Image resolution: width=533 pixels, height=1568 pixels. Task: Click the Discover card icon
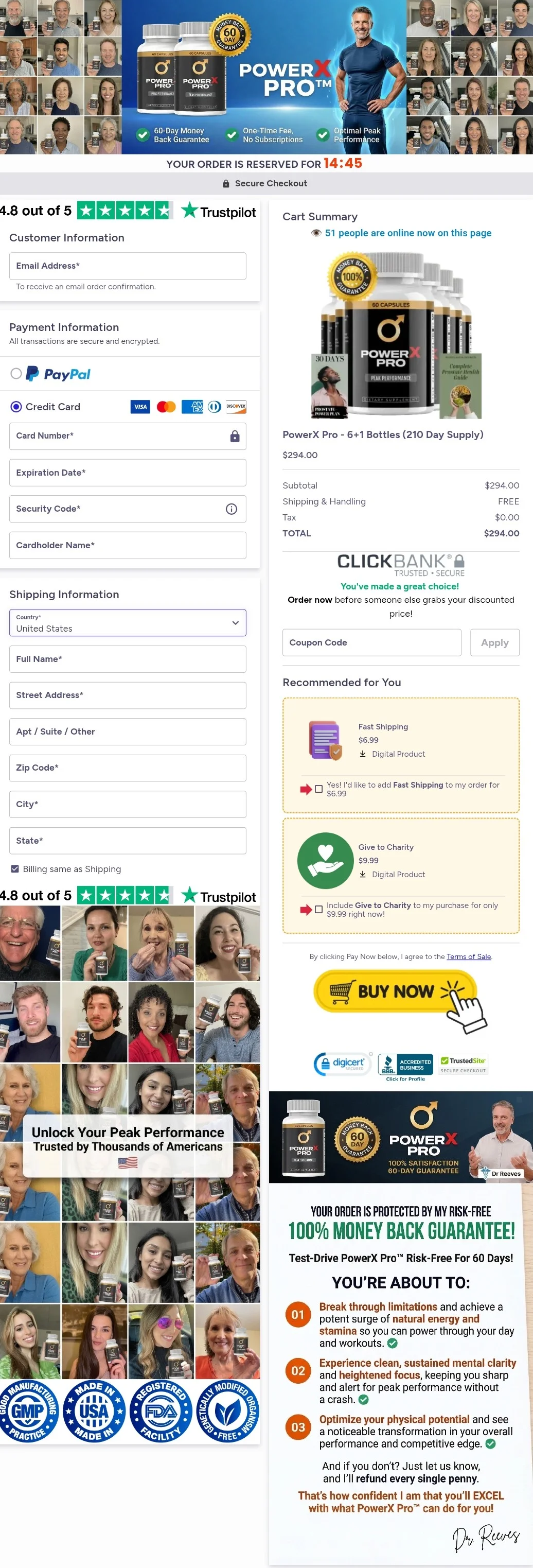click(236, 407)
